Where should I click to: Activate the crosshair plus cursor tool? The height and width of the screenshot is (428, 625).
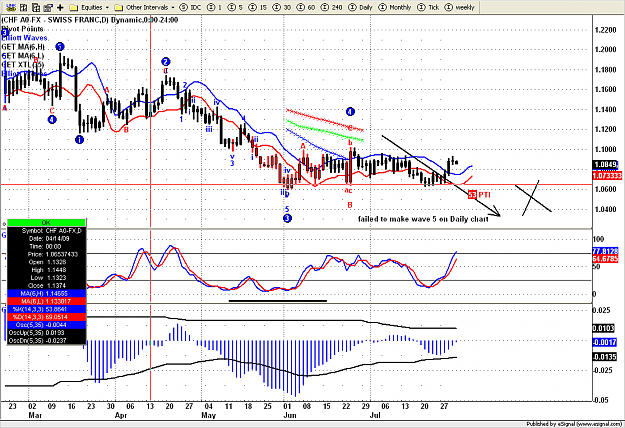pyautogui.click(x=60, y=7)
